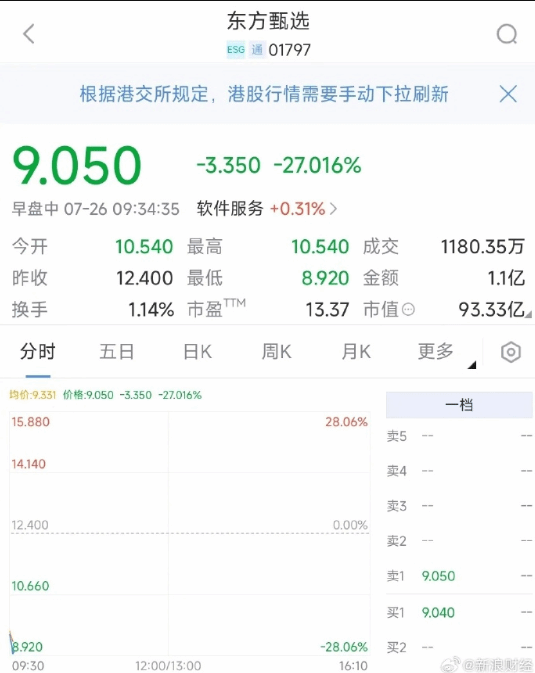
Task: Open search with the magnifier icon
Action: 507,34
